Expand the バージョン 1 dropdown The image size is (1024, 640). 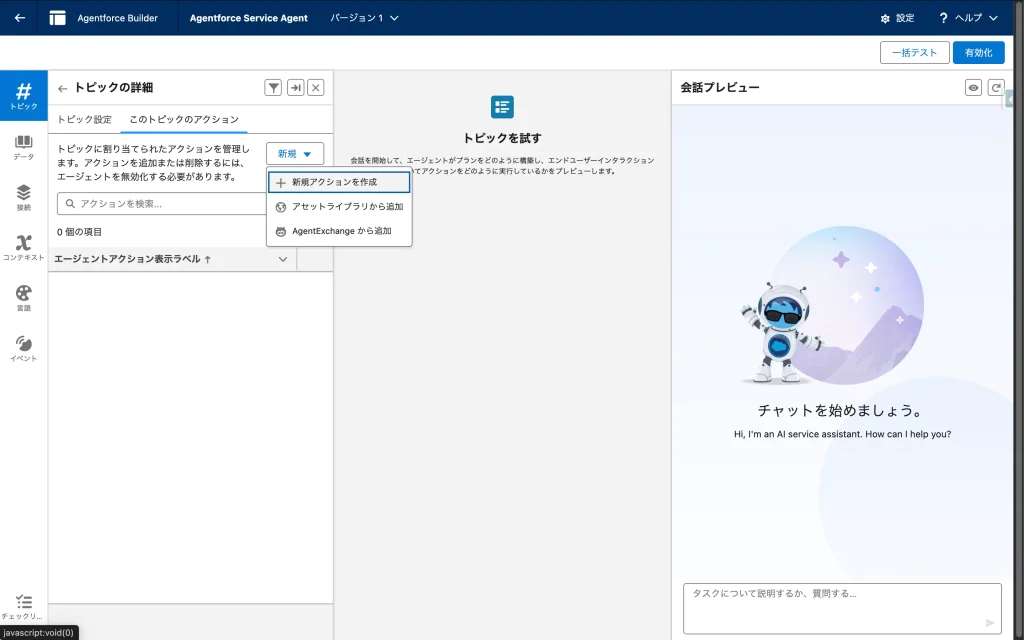click(x=365, y=18)
